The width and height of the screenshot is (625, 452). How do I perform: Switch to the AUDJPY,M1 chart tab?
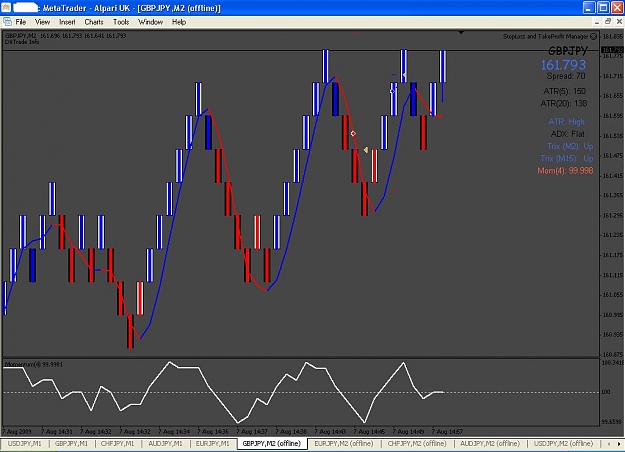point(165,443)
